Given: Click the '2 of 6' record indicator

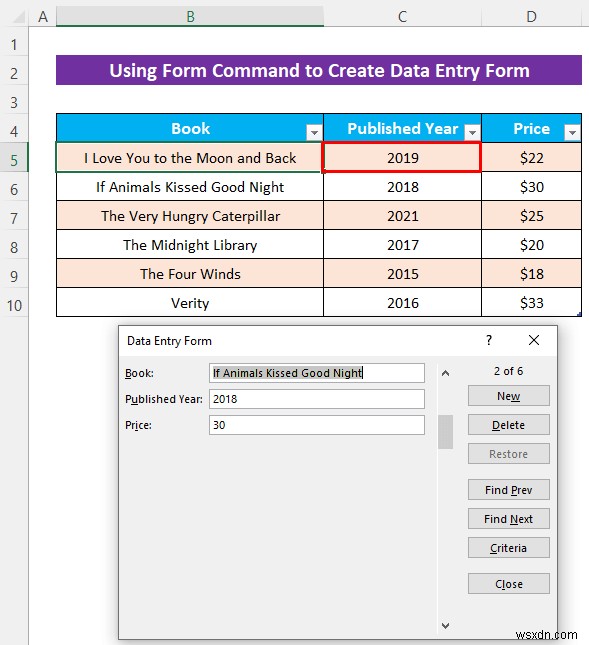Looking at the screenshot, I should [x=508, y=371].
